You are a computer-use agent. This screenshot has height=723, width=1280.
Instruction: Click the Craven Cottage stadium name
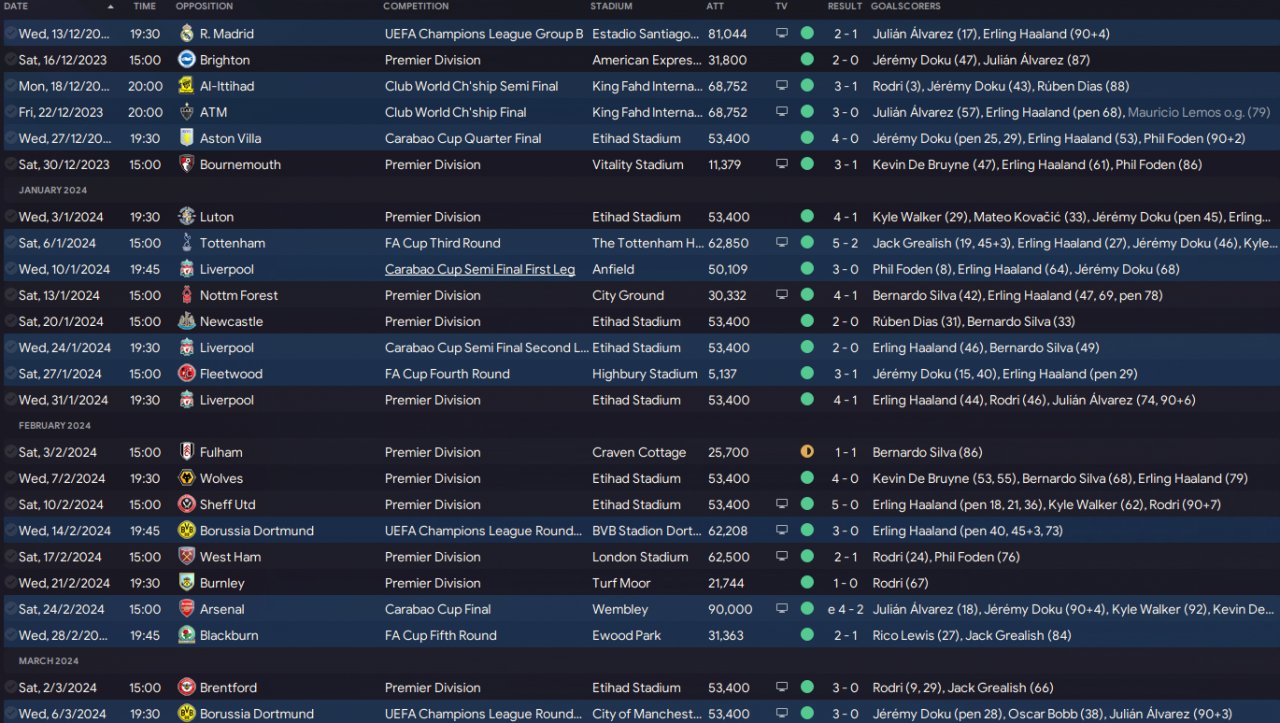639,452
